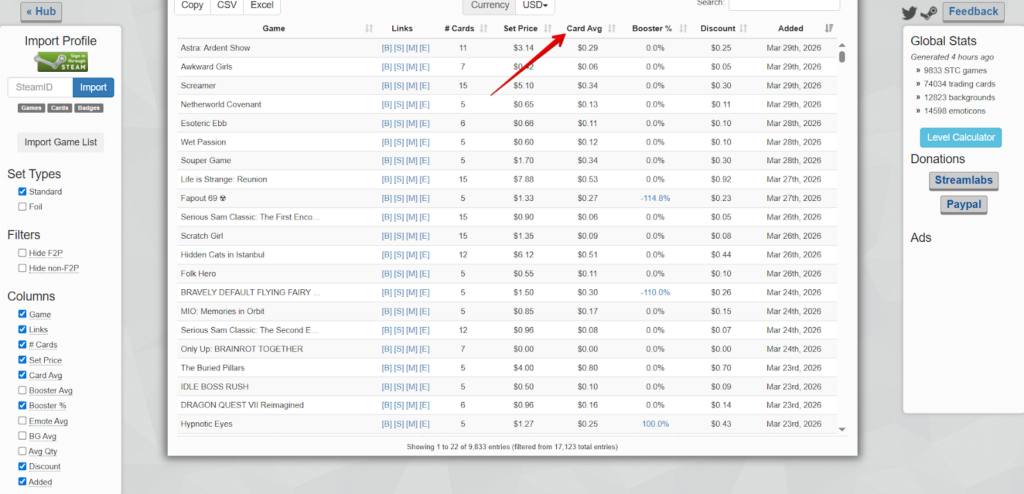Go back with the « Hub button

tap(40, 12)
